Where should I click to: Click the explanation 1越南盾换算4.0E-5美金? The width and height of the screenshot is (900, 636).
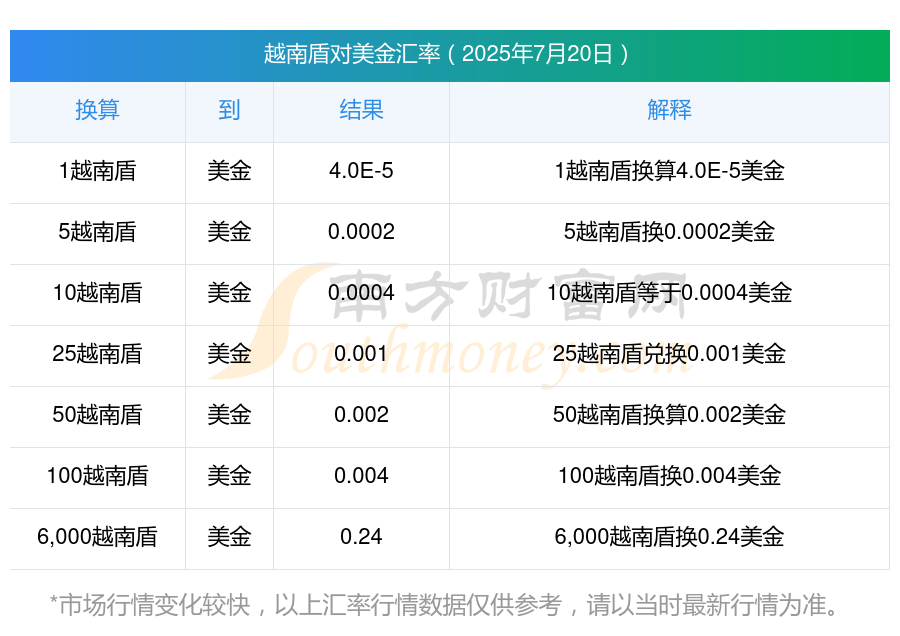669,171
